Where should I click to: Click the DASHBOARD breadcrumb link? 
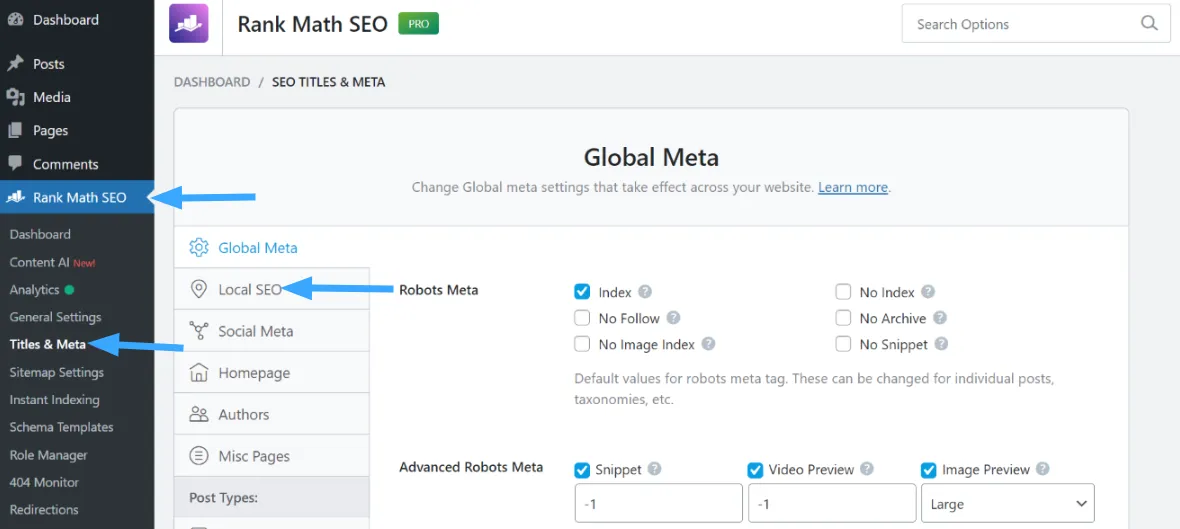point(212,82)
